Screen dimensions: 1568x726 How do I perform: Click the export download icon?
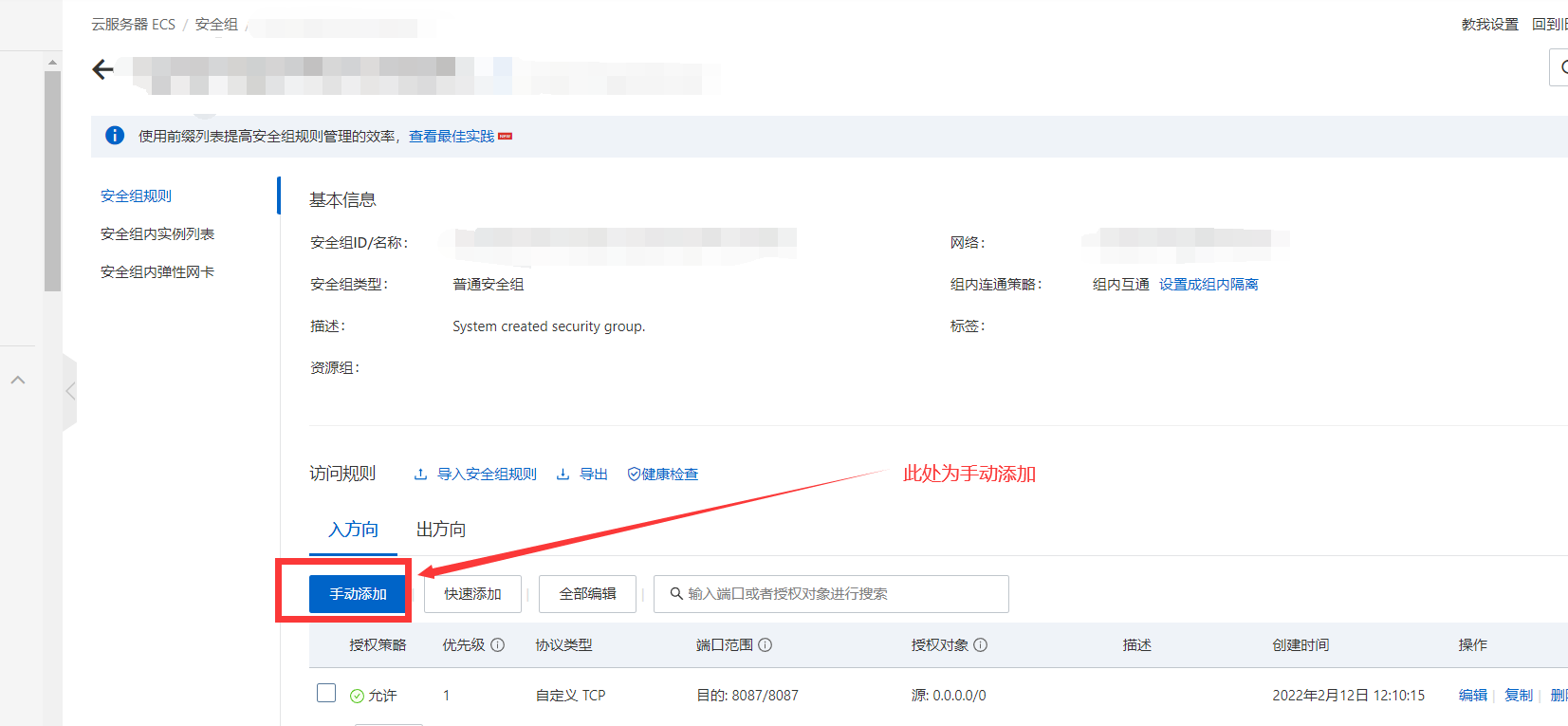[x=563, y=475]
